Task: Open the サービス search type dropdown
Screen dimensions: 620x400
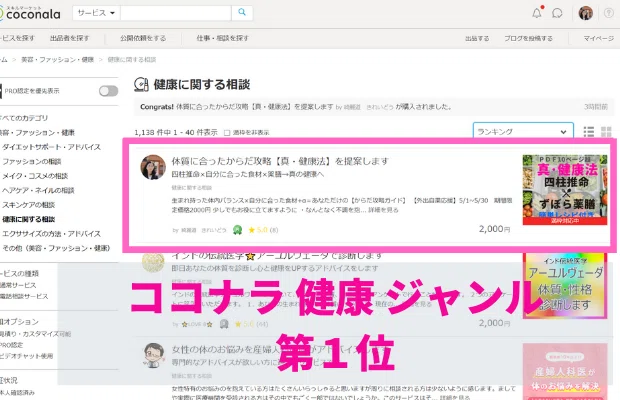Action: coord(96,13)
